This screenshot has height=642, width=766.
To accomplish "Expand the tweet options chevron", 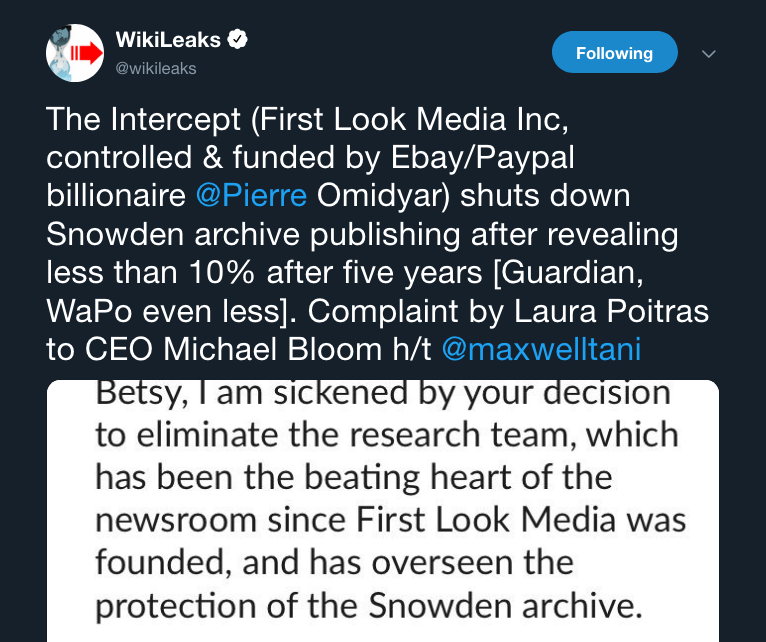I will pos(709,54).
